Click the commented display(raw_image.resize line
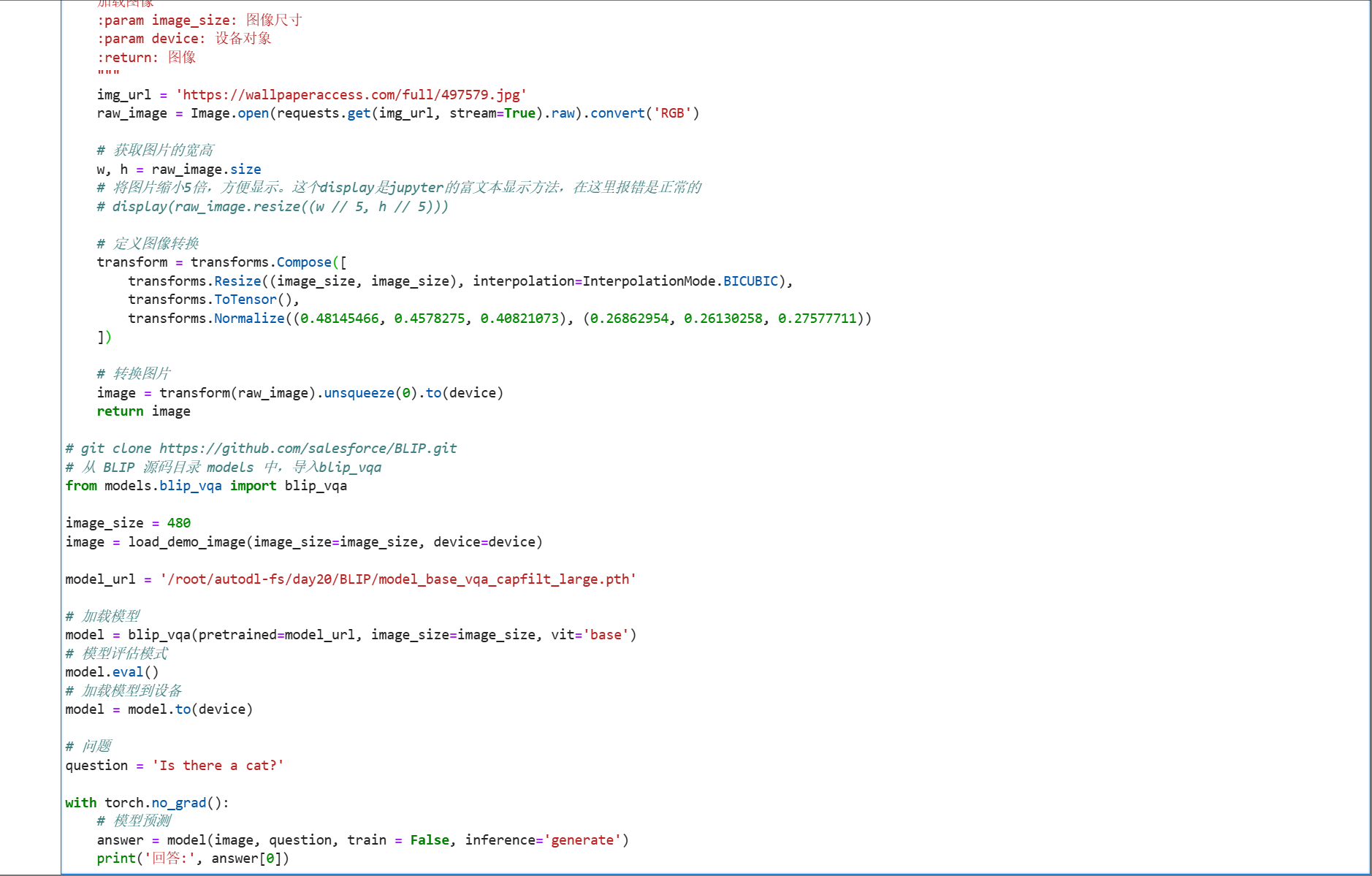The width and height of the screenshot is (1372, 876). tap(273, 207)
